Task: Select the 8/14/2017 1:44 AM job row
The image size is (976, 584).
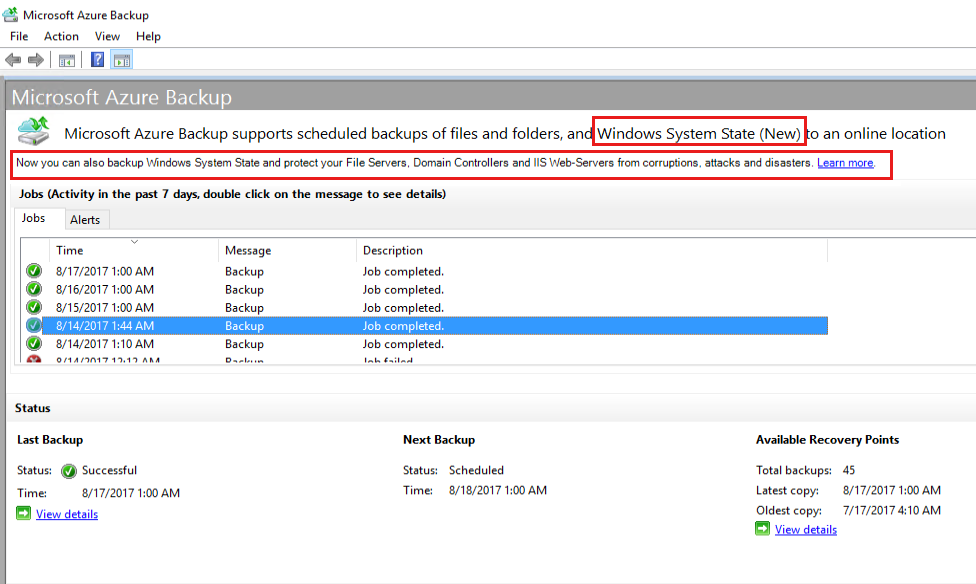Action: [x=426, y=325]
